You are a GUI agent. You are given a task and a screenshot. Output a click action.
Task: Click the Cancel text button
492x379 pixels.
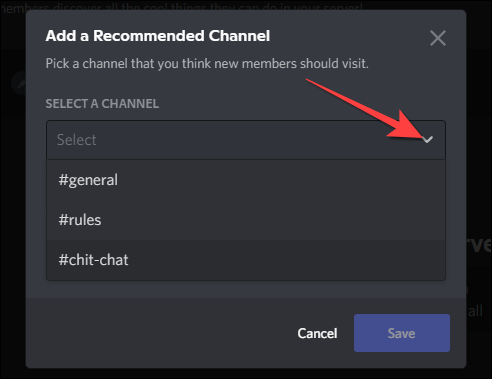click(x=317, y=333)
